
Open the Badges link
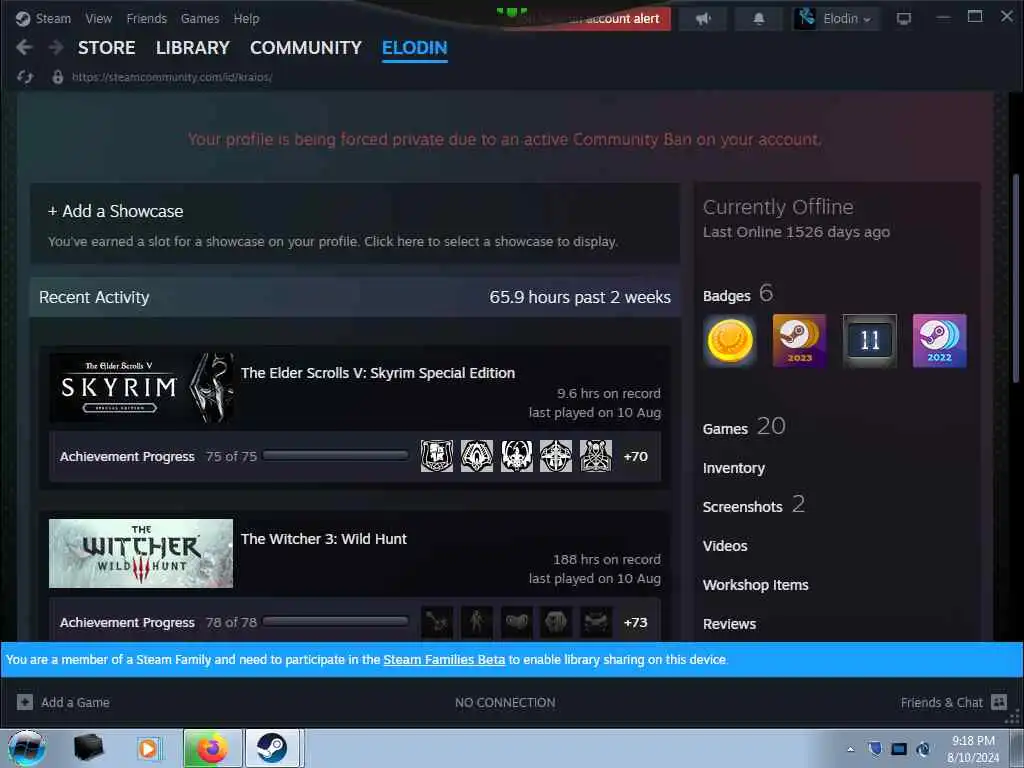coord(726,296)
